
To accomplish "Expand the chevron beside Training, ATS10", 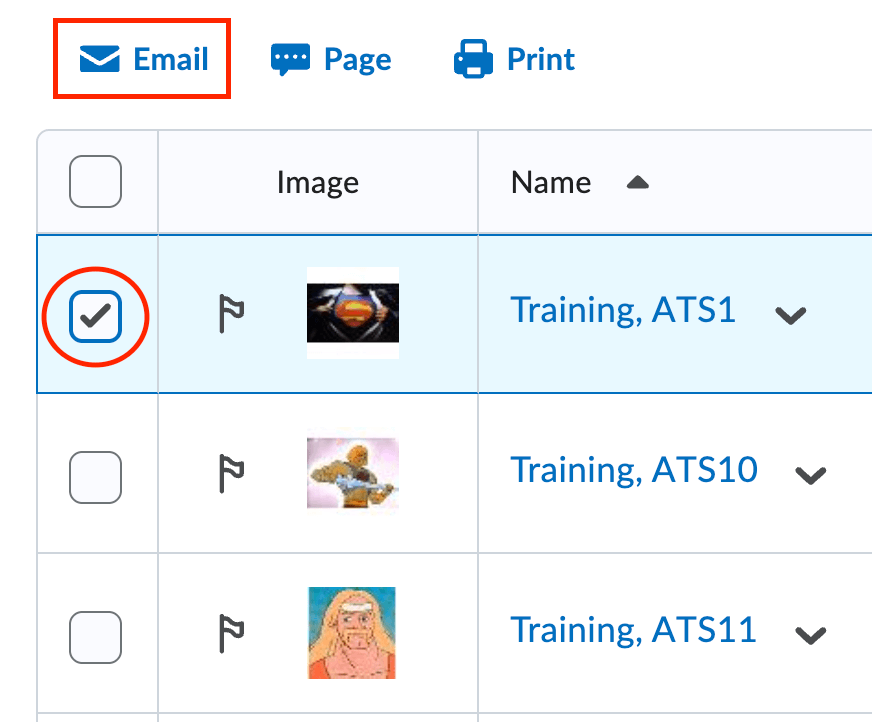I will pos(812,475).
